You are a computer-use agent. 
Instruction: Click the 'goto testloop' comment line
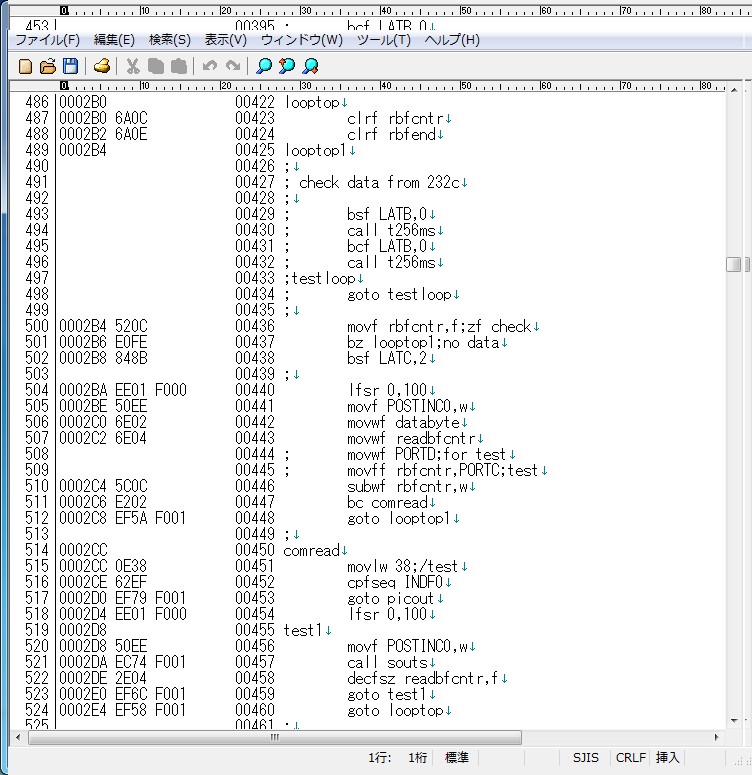(x=399, y=295)
